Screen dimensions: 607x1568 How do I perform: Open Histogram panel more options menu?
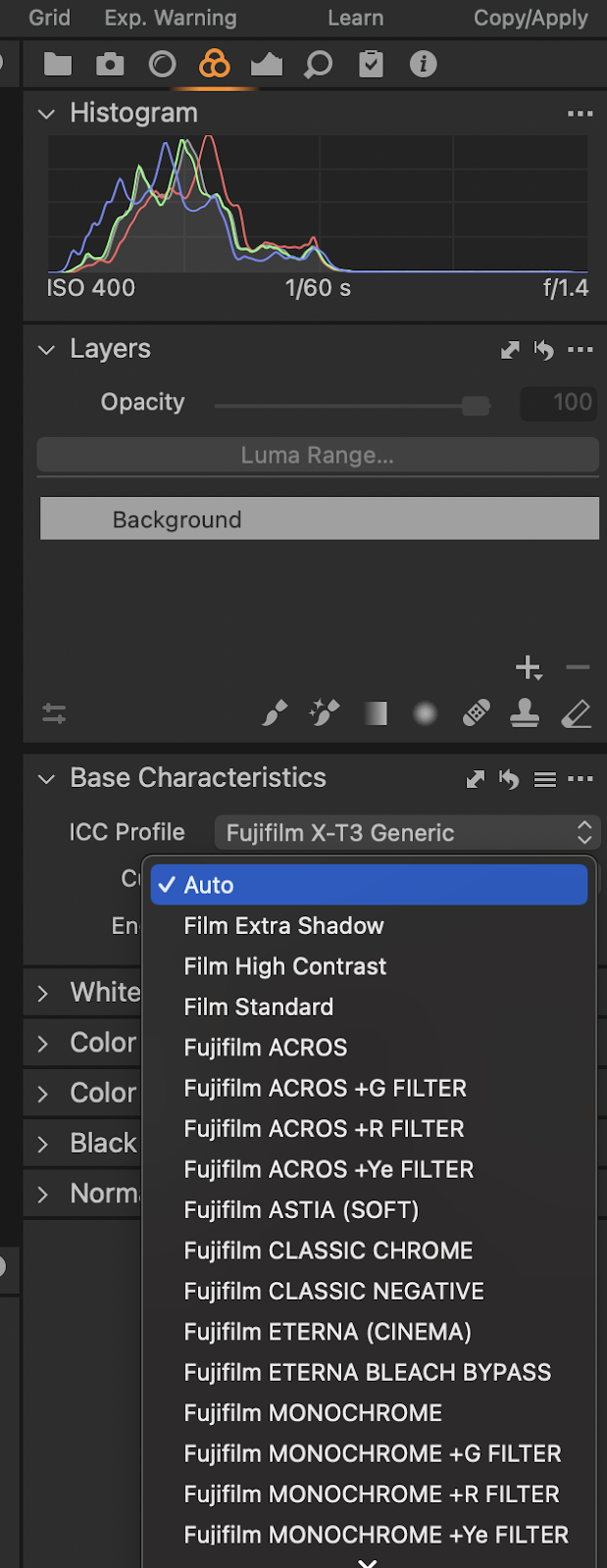[x=581, y=114]
